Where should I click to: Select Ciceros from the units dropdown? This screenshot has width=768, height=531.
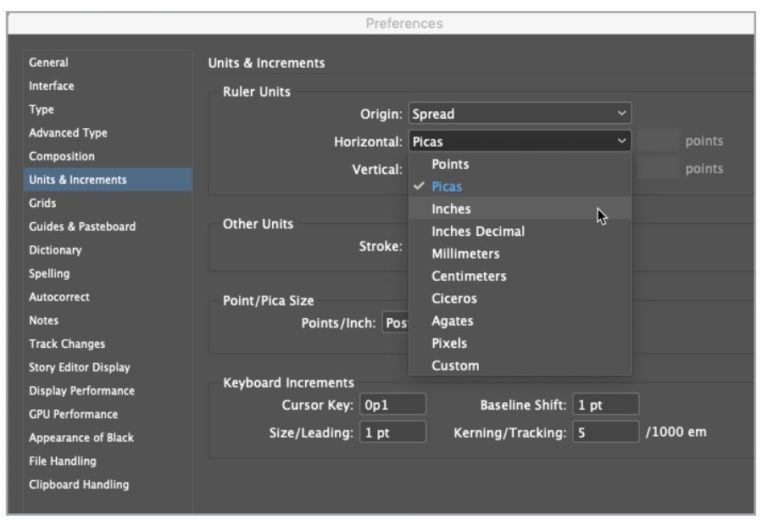pyautogui.click(x=454, y=299)
